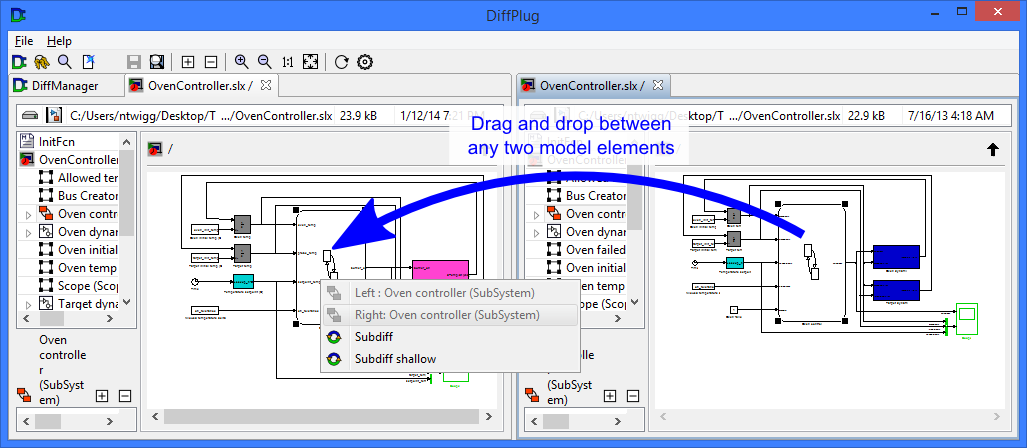Click the left tree vertical scrollbar thumb
This screenshot has width=1027, height=448.
(127, 192)
